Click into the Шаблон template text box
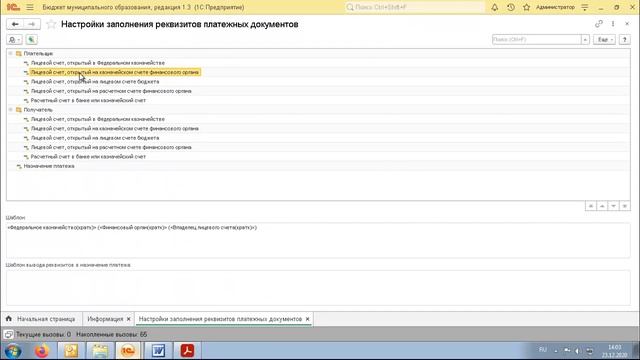The image size is (640, 360). tap(318, 240)
